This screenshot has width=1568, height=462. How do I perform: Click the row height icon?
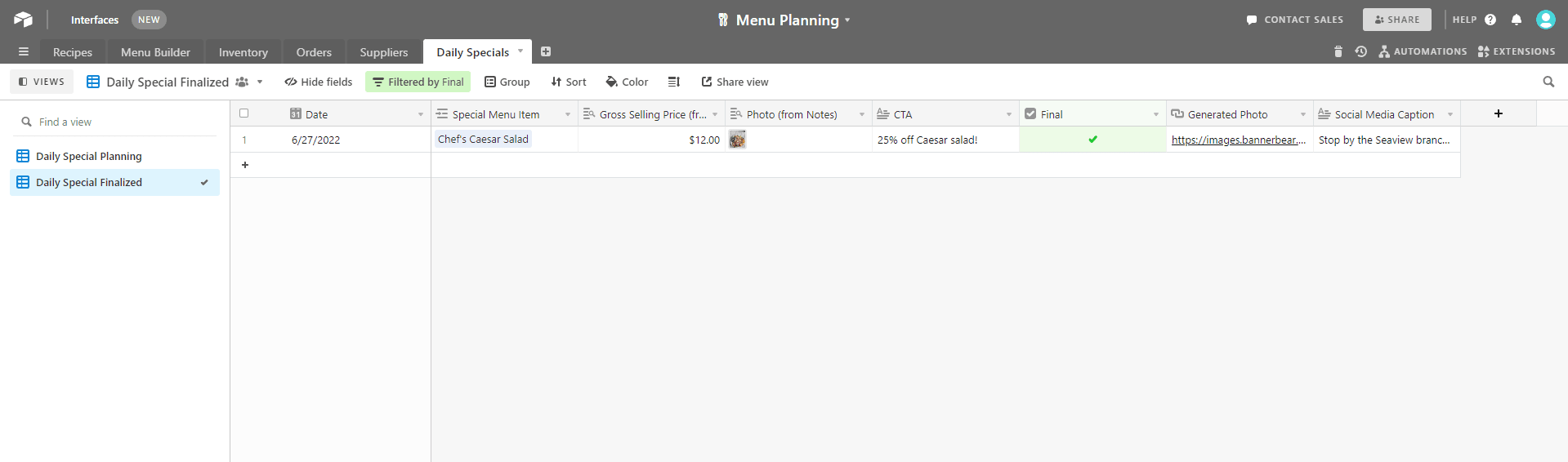pos(673,82)
